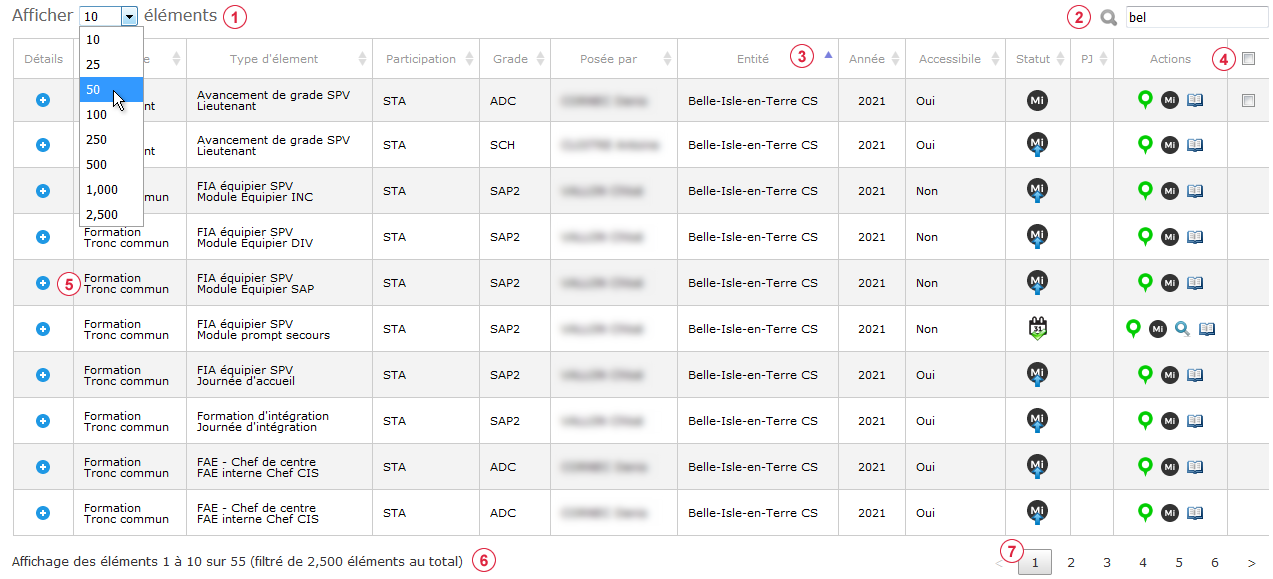Go to page 3 in pagination
The image size is (1273, 579).
(1107, 563)
